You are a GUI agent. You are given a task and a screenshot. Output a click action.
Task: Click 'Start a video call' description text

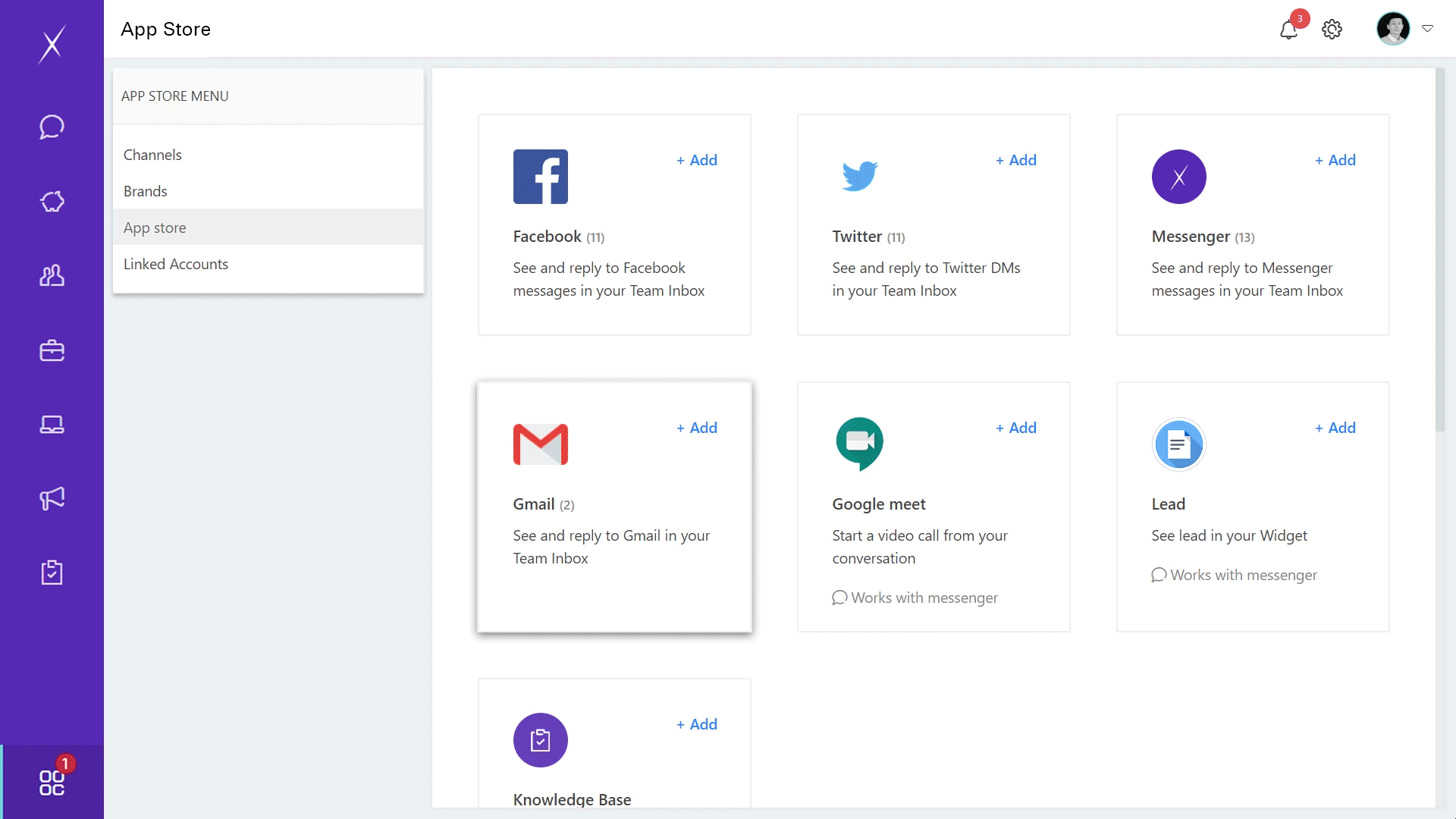tap(920, 547)
